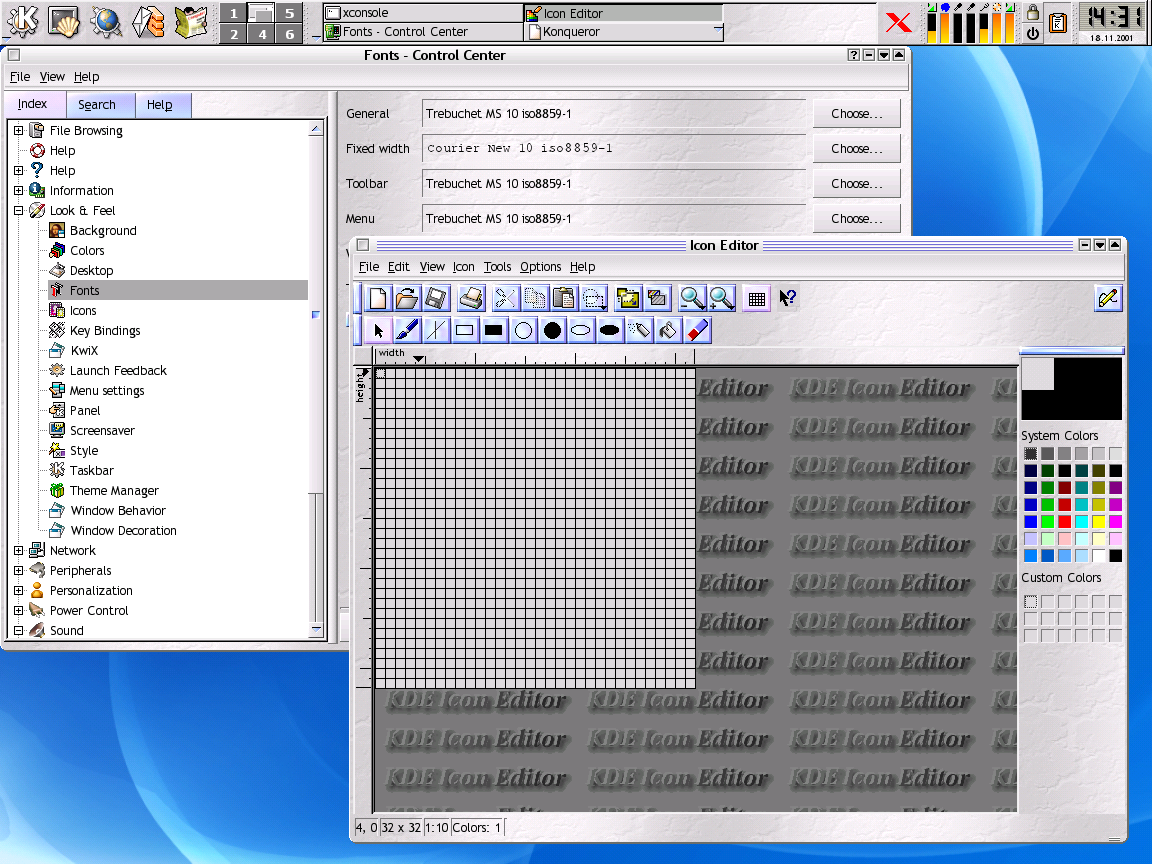Click the Print icon in Icon Editor

click(471, 298)
